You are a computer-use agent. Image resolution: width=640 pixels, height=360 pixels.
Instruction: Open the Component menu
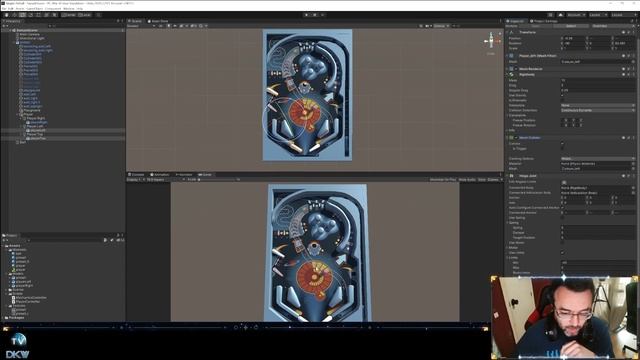pyautogui.click(x=53, y=9)
